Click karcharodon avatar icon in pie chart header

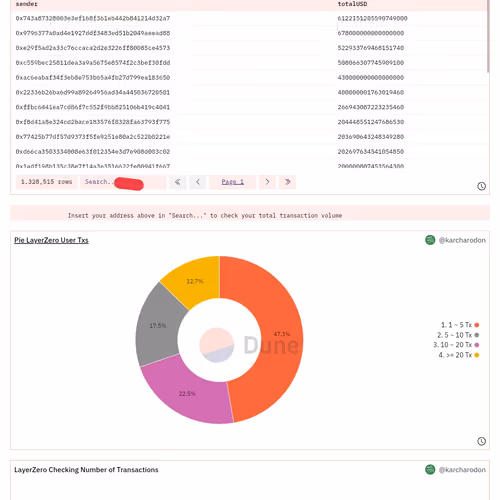click(430, 240)
